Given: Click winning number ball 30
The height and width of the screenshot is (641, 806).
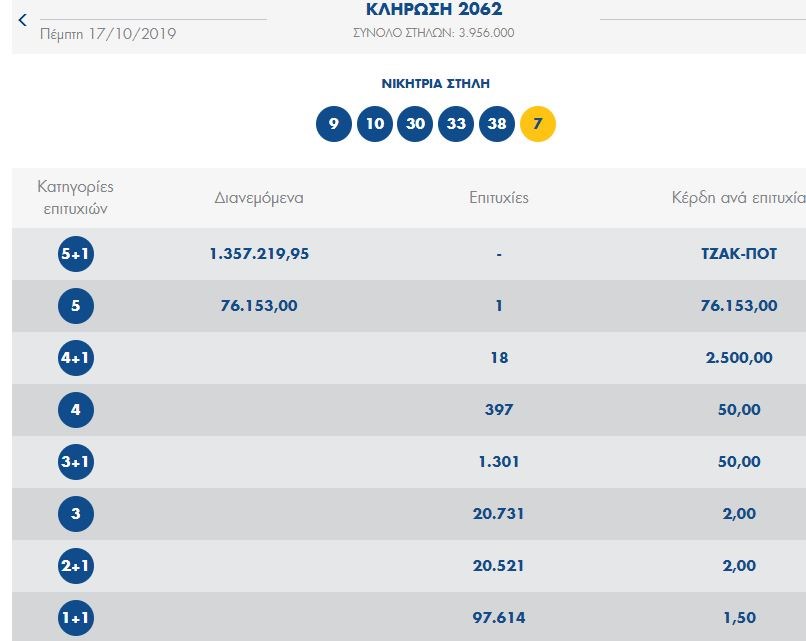Looking at the screenshot, I should [415, 125].
